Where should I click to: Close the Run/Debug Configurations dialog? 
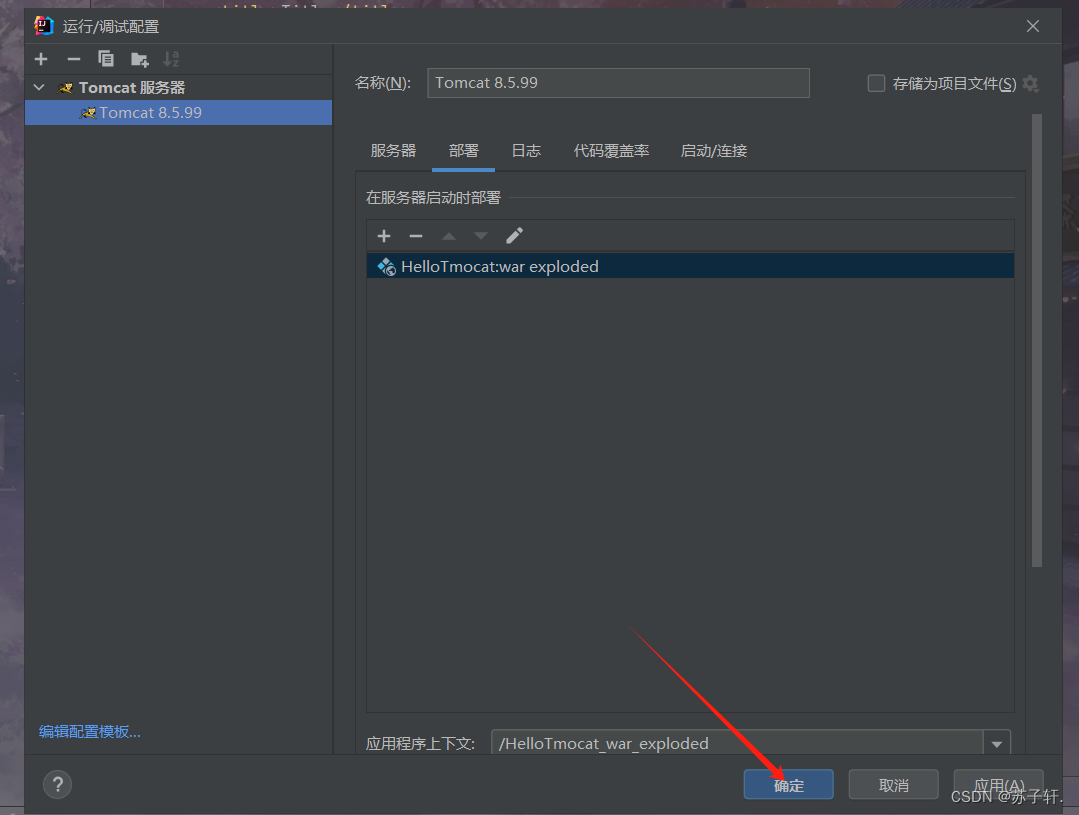tap(1033, 26)
